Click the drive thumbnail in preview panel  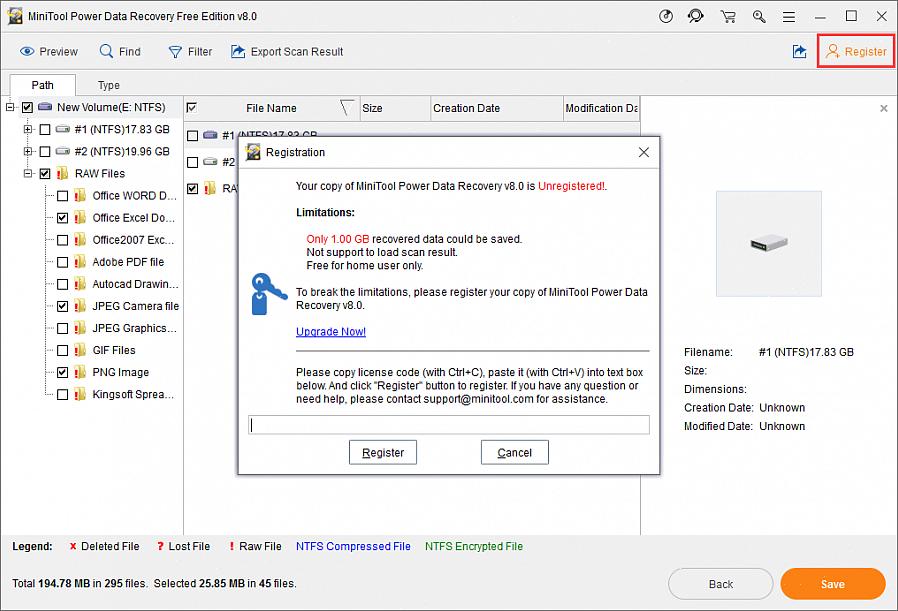769,243
